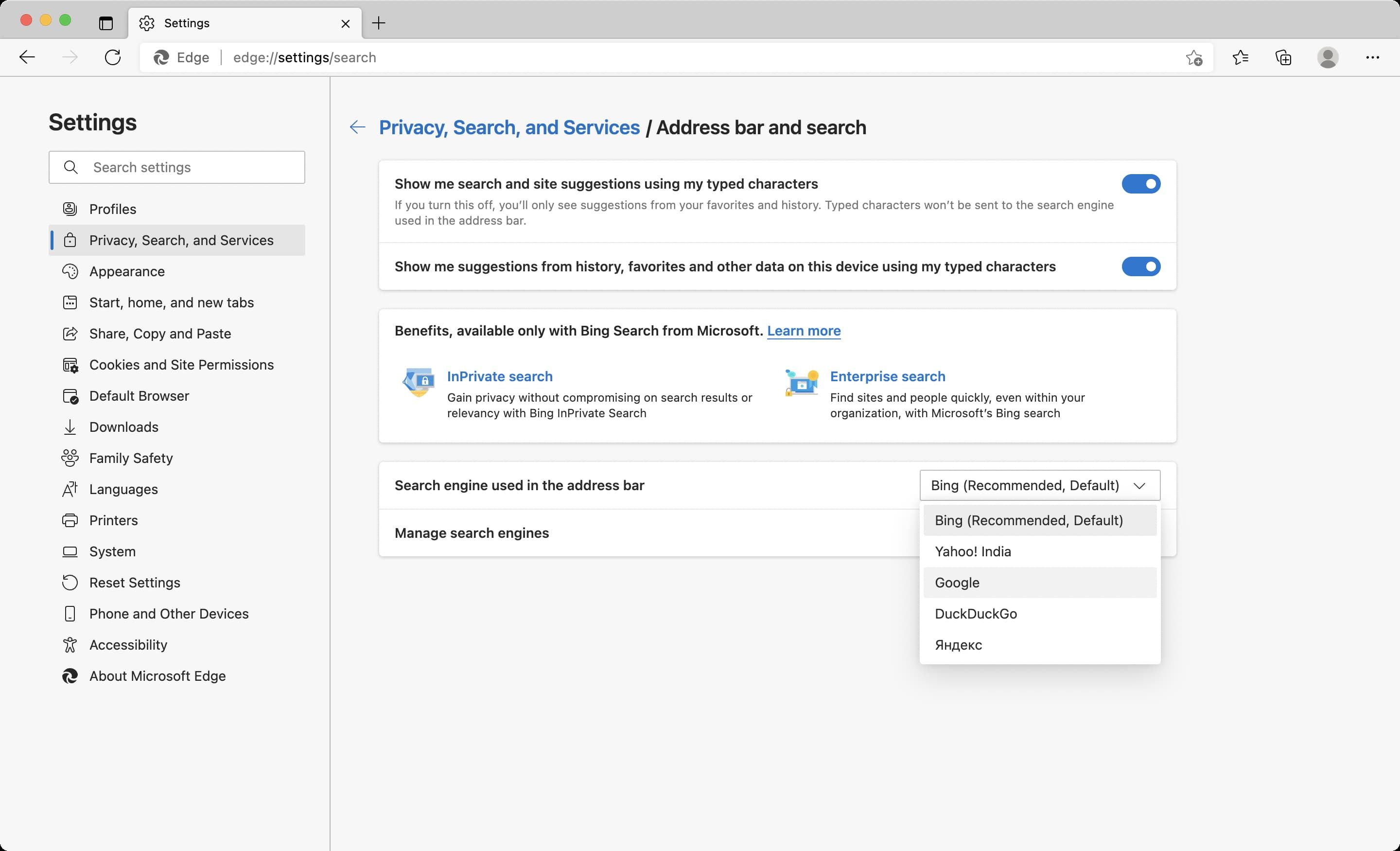Click the Accessibility figure icon
This screenshot has width=1400, height=851.
click(x=70, y=645)
